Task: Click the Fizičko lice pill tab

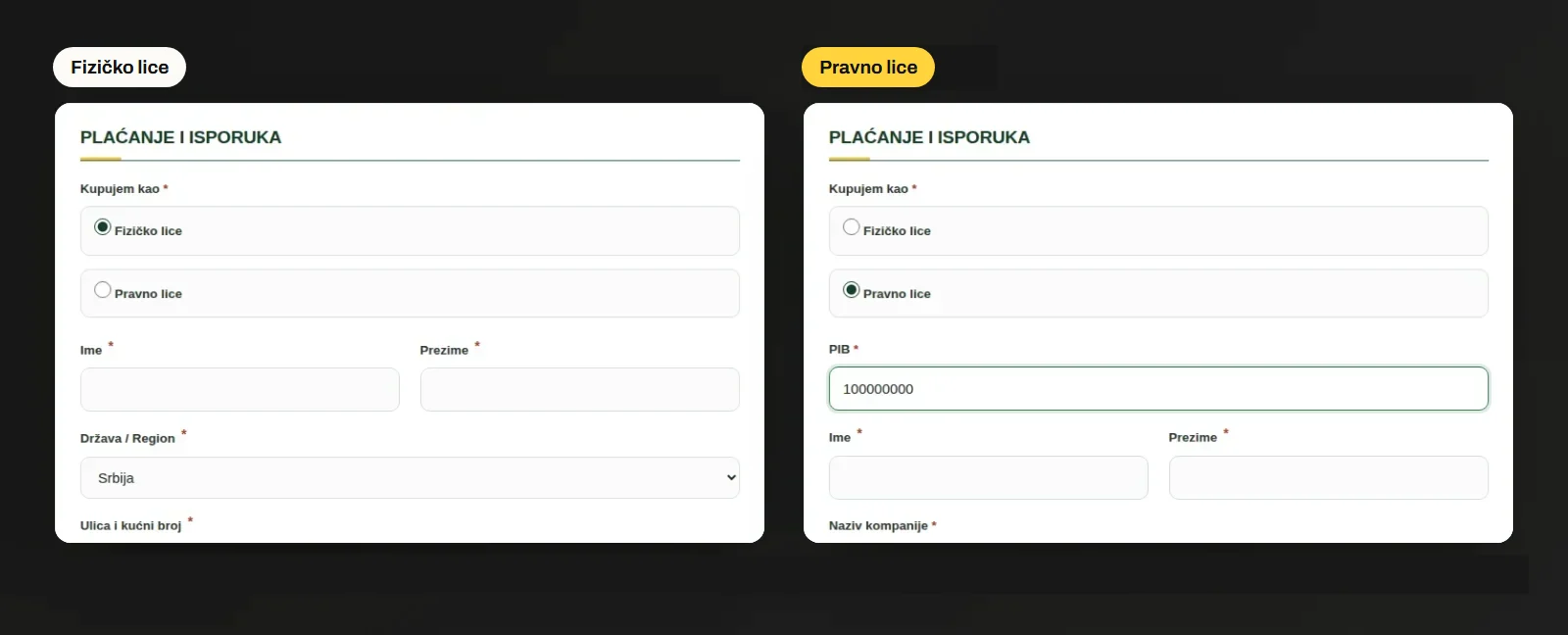Action: (120, 68)
